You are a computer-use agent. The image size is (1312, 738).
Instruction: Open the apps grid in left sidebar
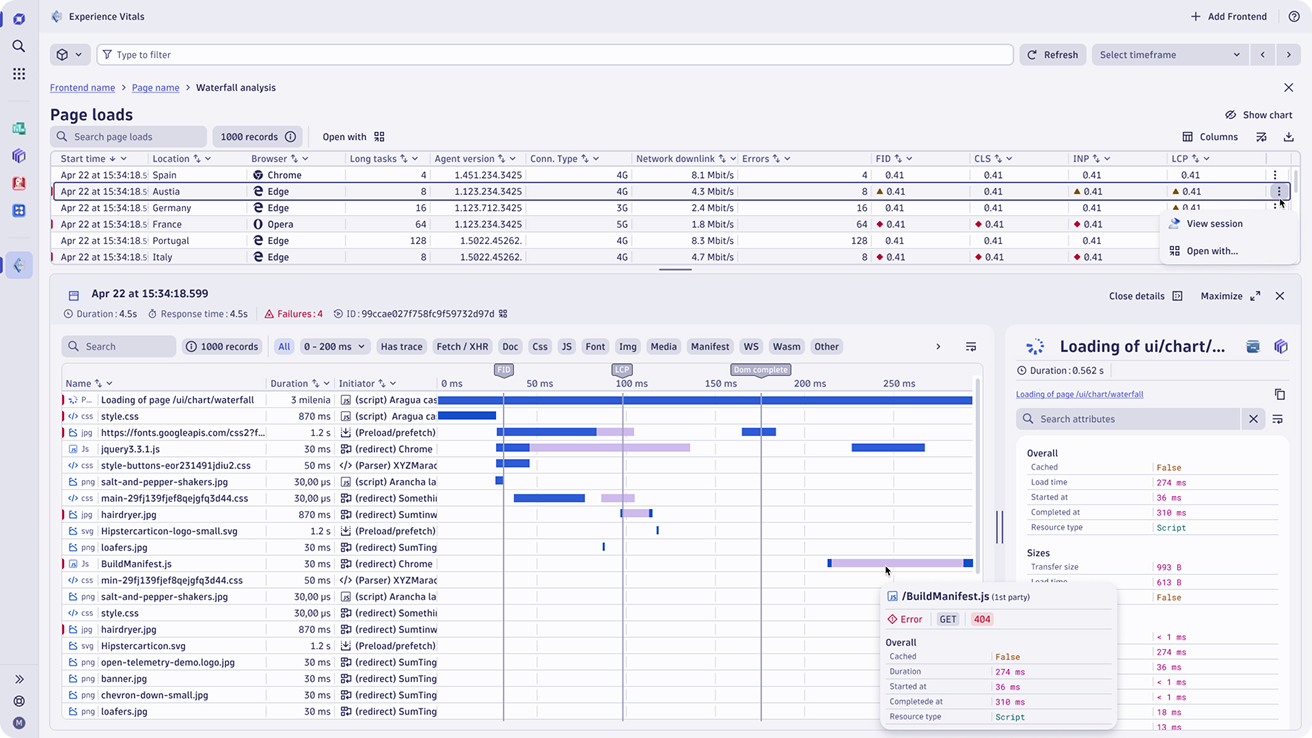click(x=19, y=74)
